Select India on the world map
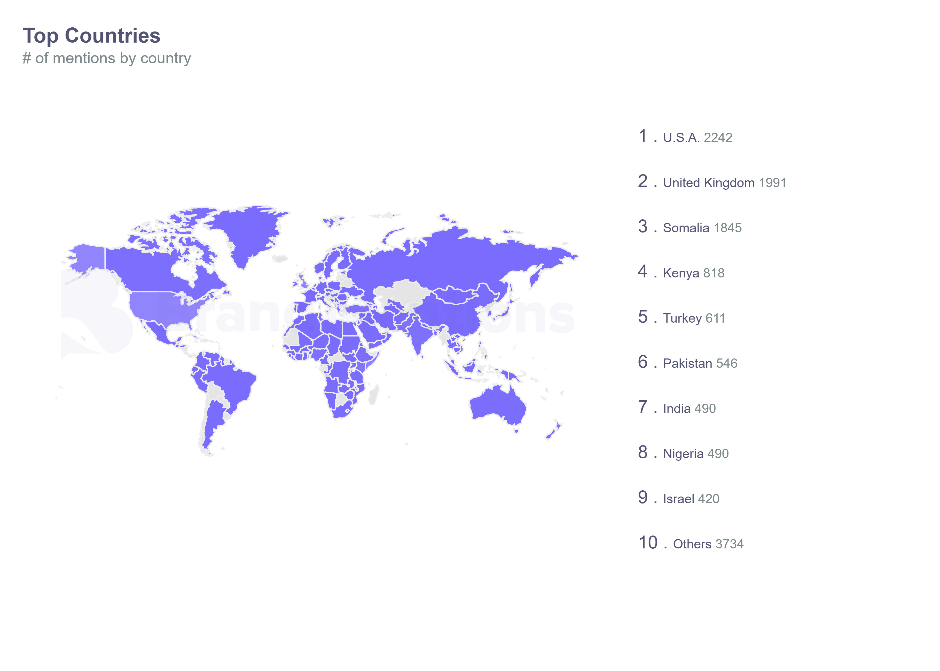The width and height of the screenshot is (940, 671). [x=424, y=338]
